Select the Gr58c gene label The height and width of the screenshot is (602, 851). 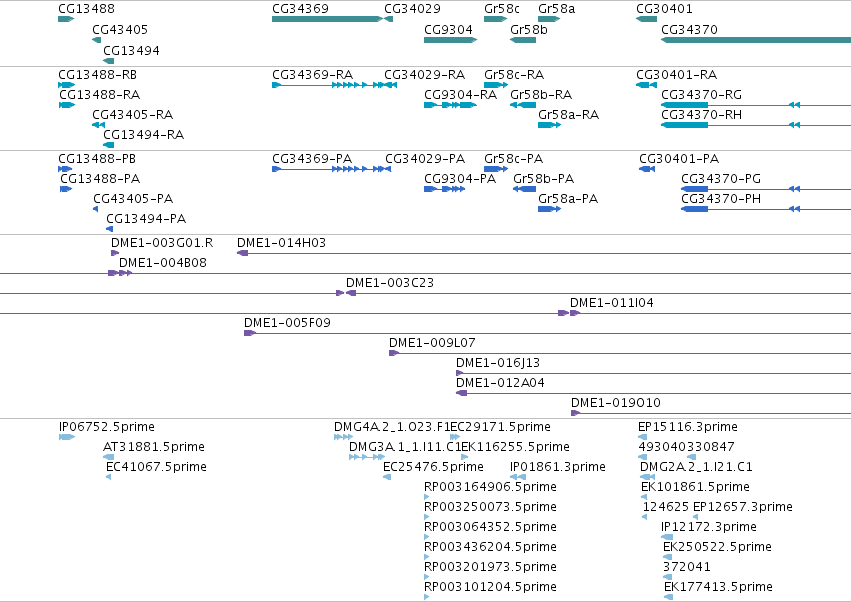tap(502, 9)
